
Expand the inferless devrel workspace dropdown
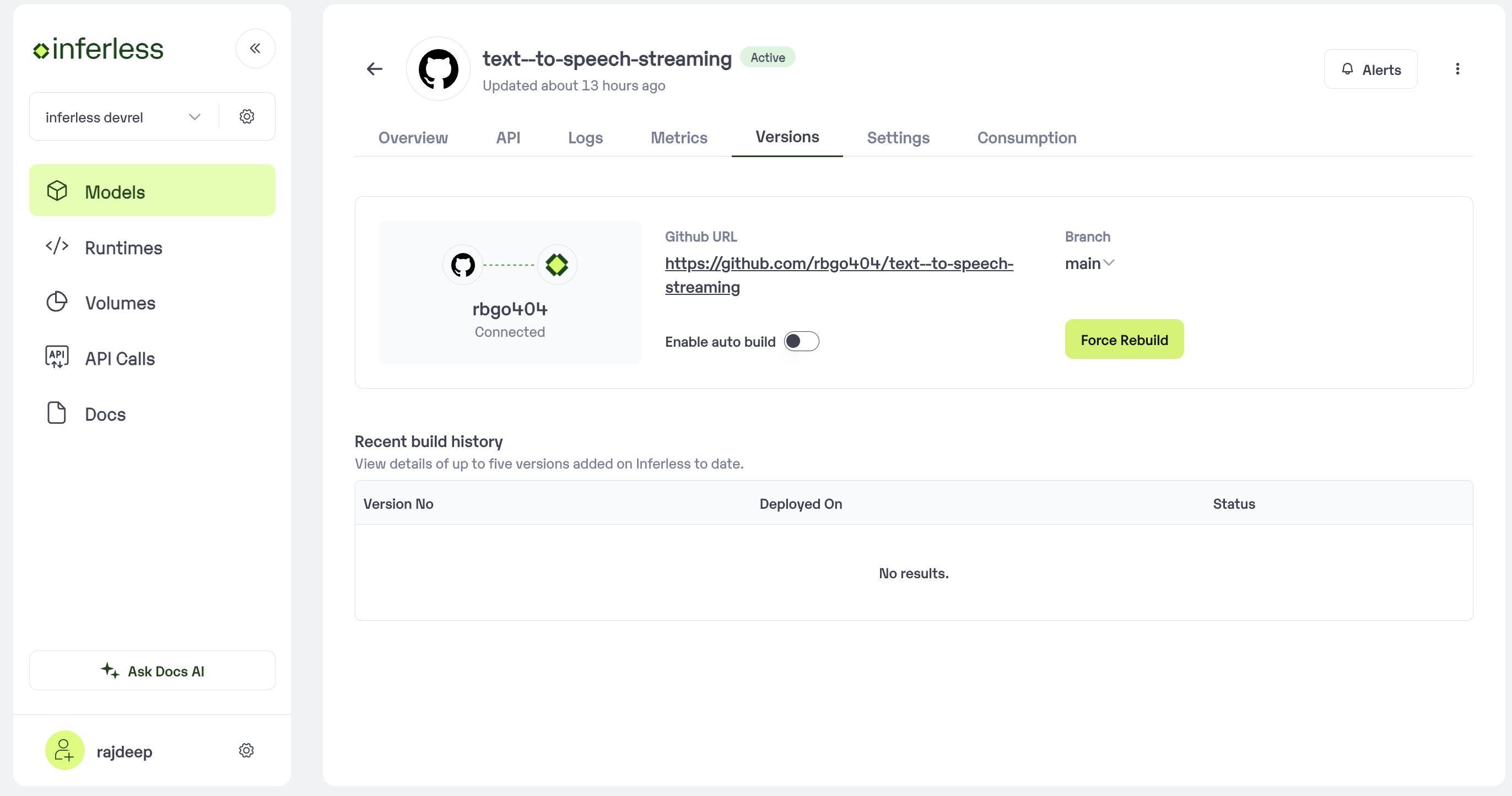pyautogui.click(x=123, y=117)
